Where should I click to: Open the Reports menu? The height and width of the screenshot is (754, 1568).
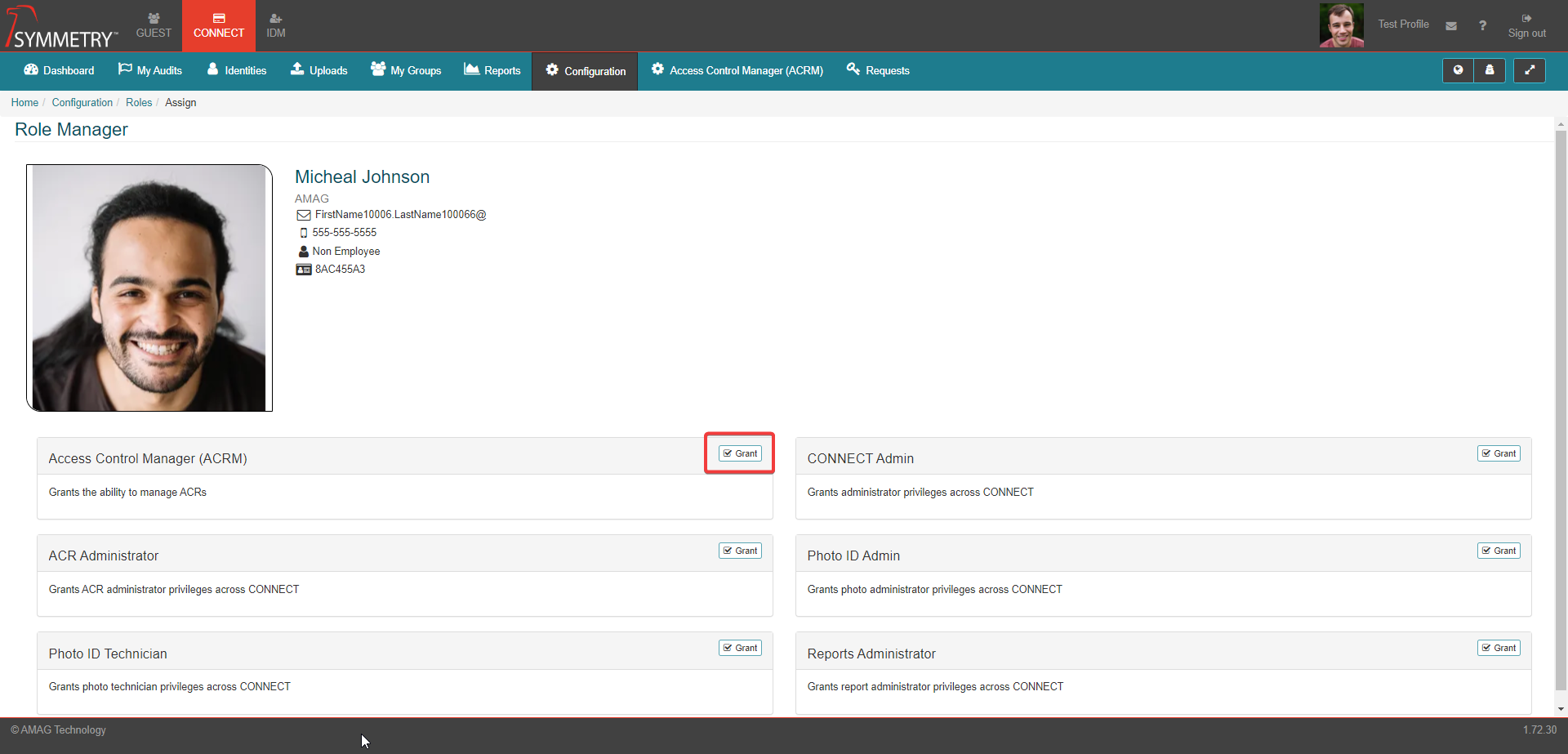492,70
